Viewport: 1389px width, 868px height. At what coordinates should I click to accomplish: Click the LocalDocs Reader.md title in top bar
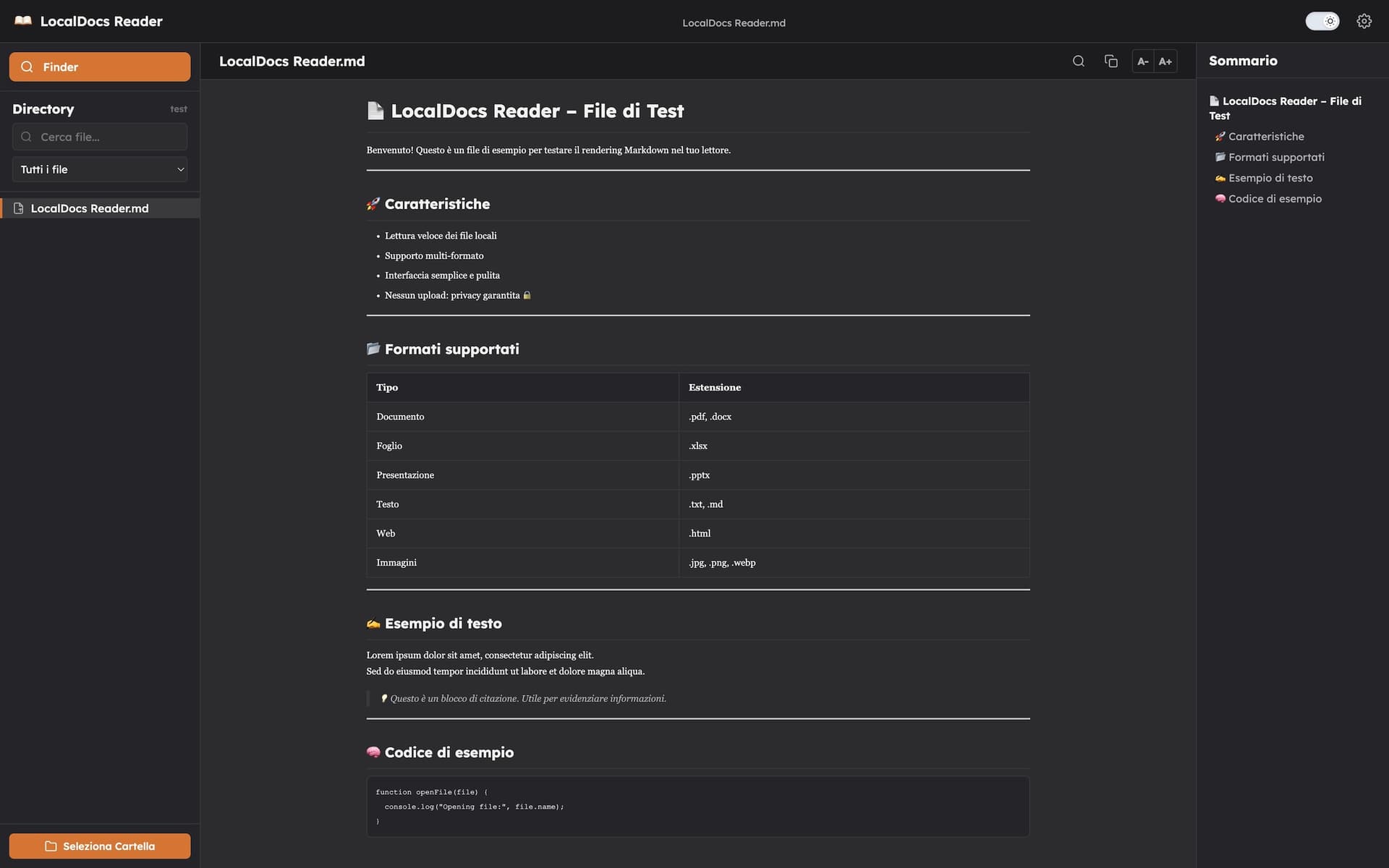coord(734,23)
